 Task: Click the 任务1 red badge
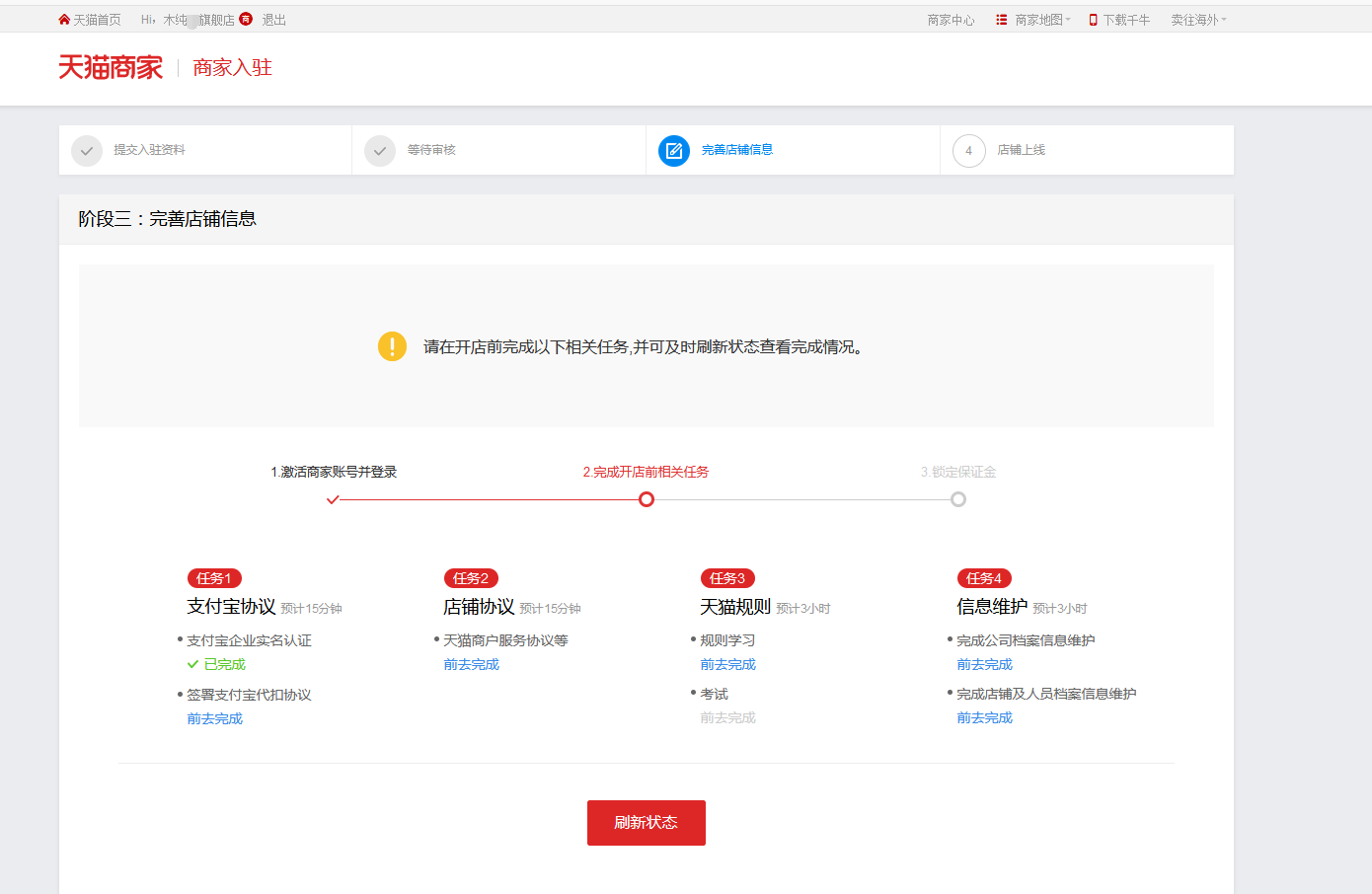click(x=214, y=578)
